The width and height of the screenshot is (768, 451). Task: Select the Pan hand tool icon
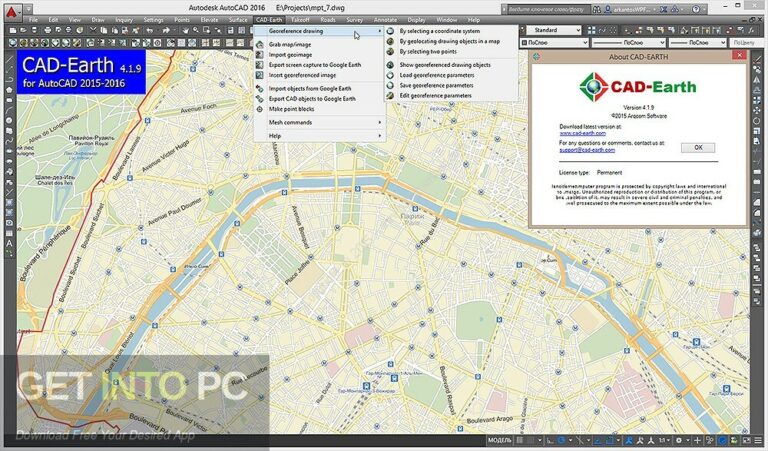click(x=186, y=30)
